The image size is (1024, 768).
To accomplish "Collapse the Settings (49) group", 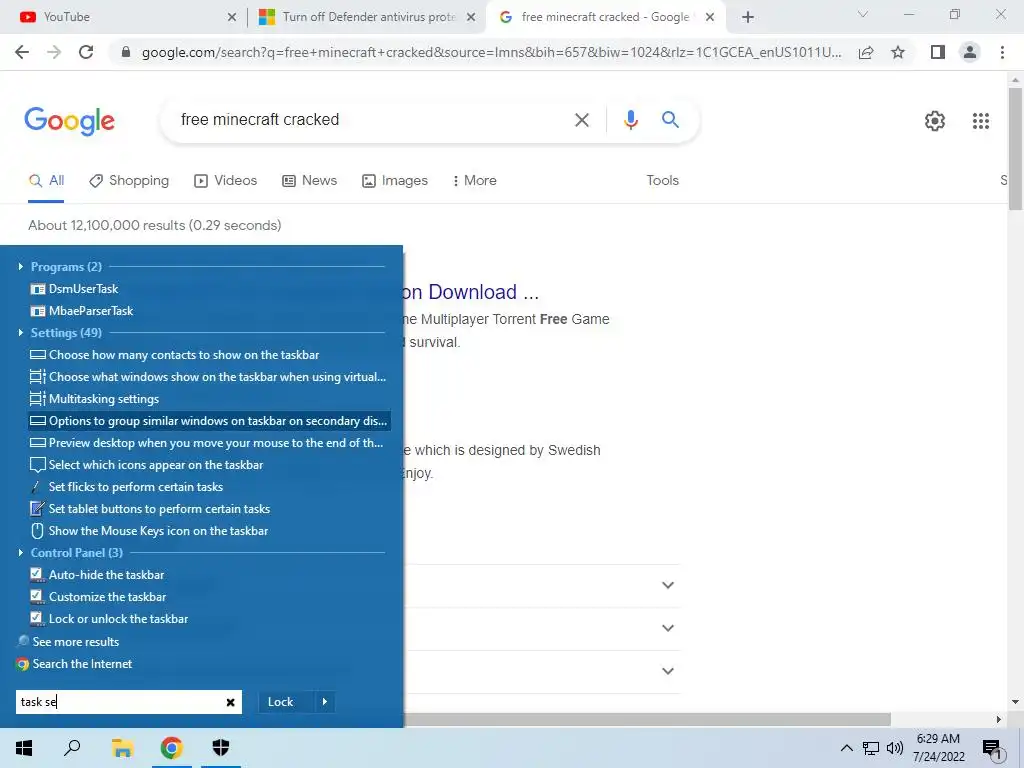I will [x=21, y=332].
